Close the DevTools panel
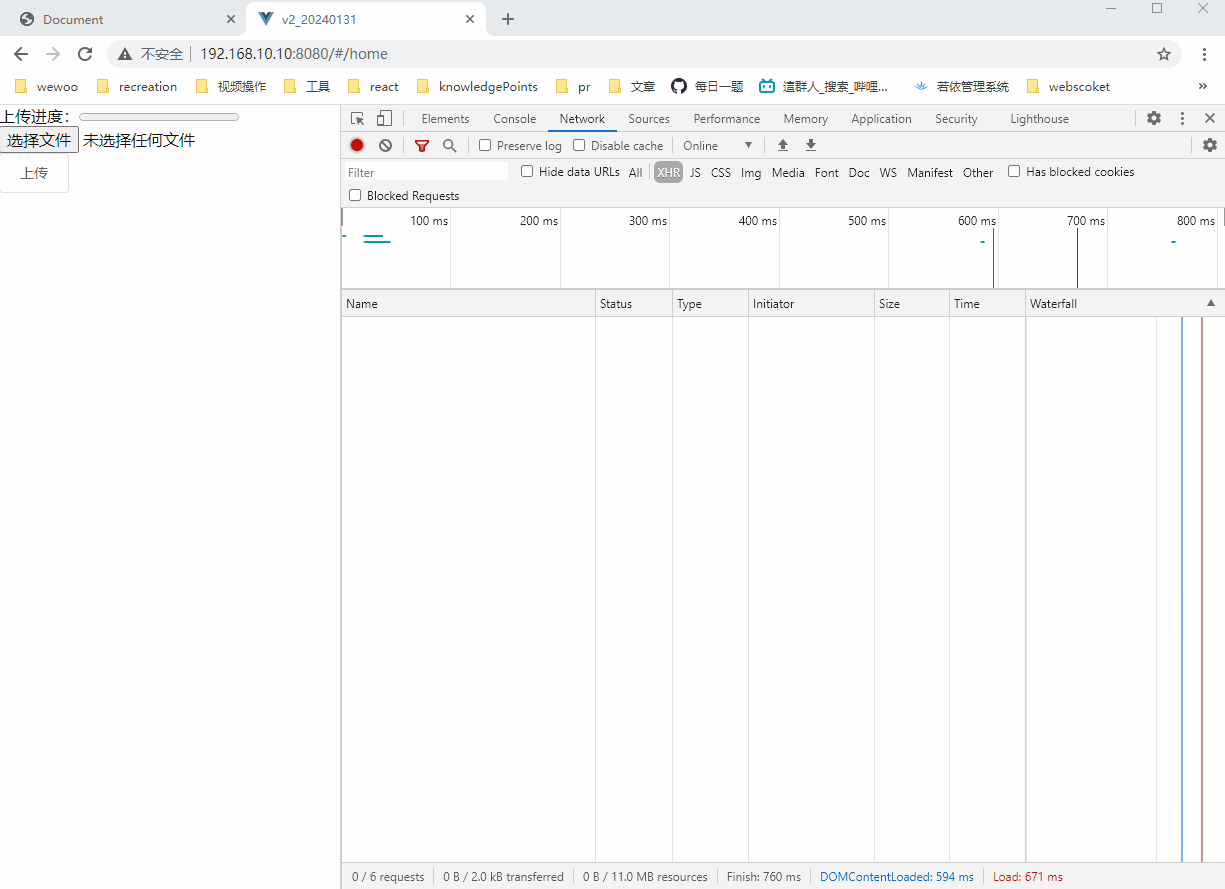This screenshot has height=889, width=1225. click(1209, 118)
